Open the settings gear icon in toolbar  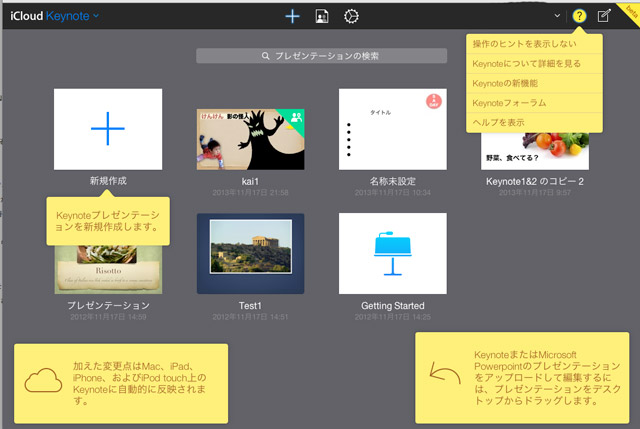click(x=351, y=16)
